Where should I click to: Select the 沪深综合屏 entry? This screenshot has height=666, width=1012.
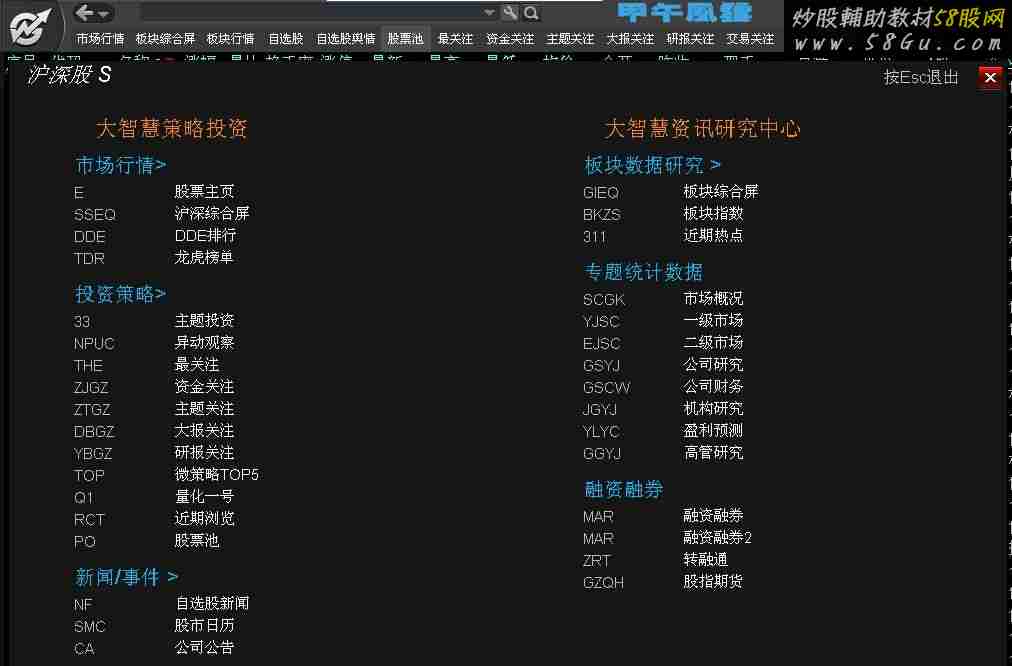212,214
